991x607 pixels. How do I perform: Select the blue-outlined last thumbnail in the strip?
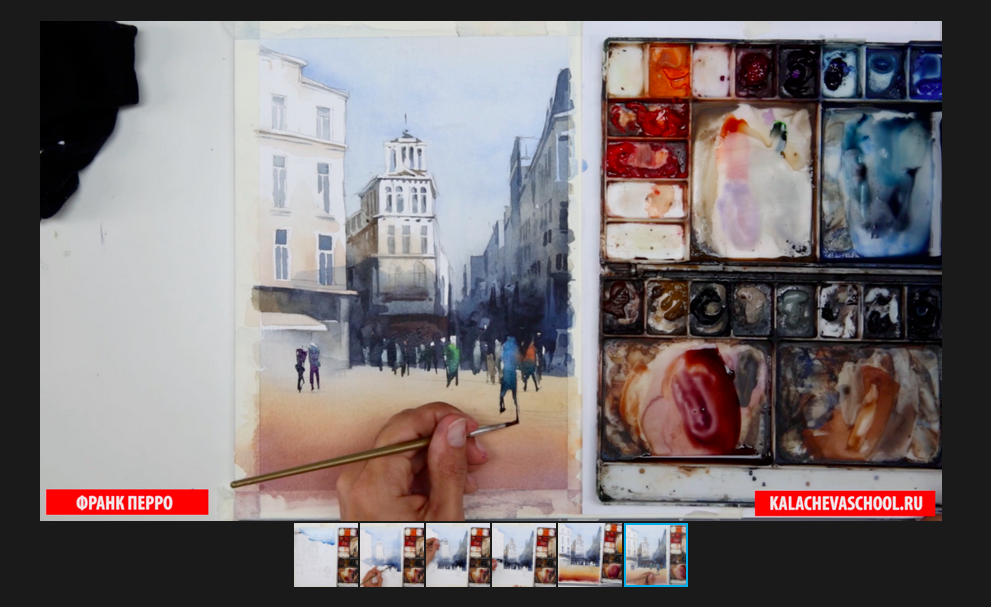coord(656,555)
